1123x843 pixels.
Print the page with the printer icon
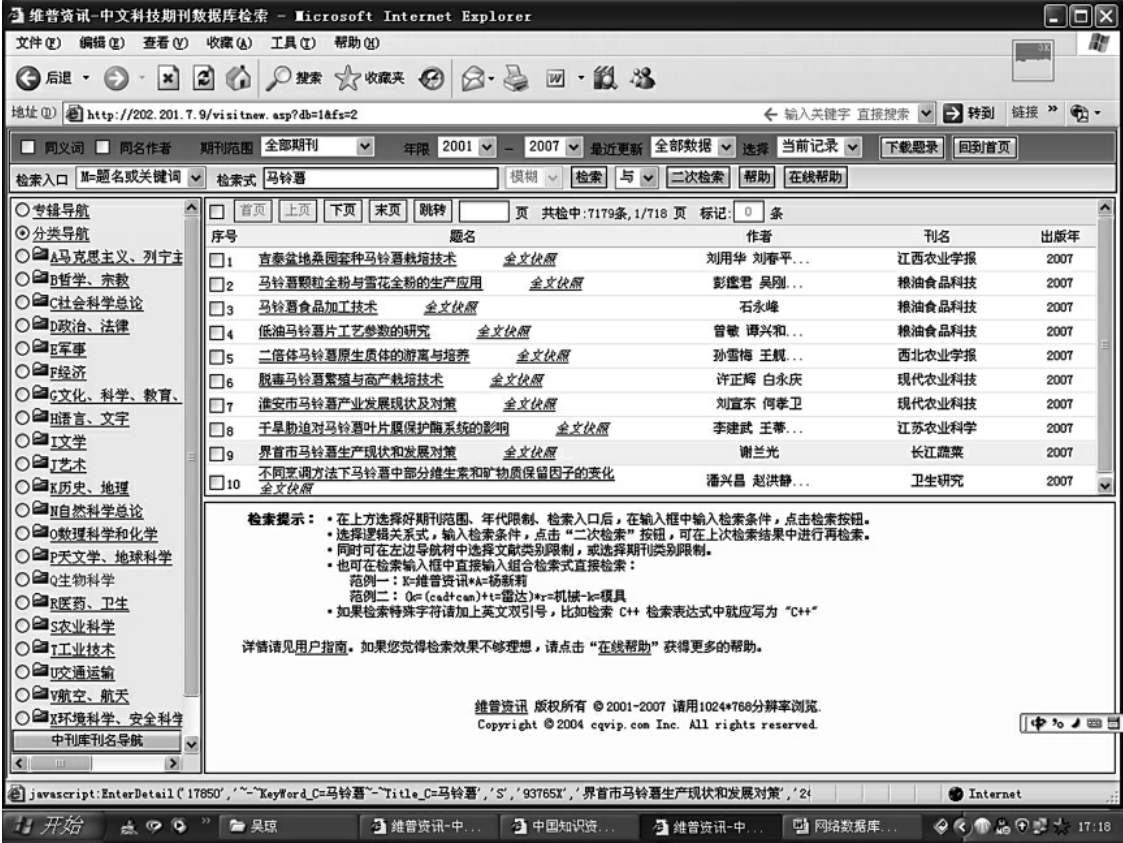click(516, 78)
